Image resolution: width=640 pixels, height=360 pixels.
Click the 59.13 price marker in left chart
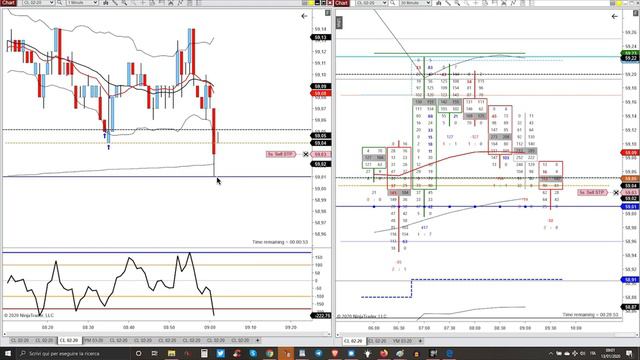(x=321, y=38)
